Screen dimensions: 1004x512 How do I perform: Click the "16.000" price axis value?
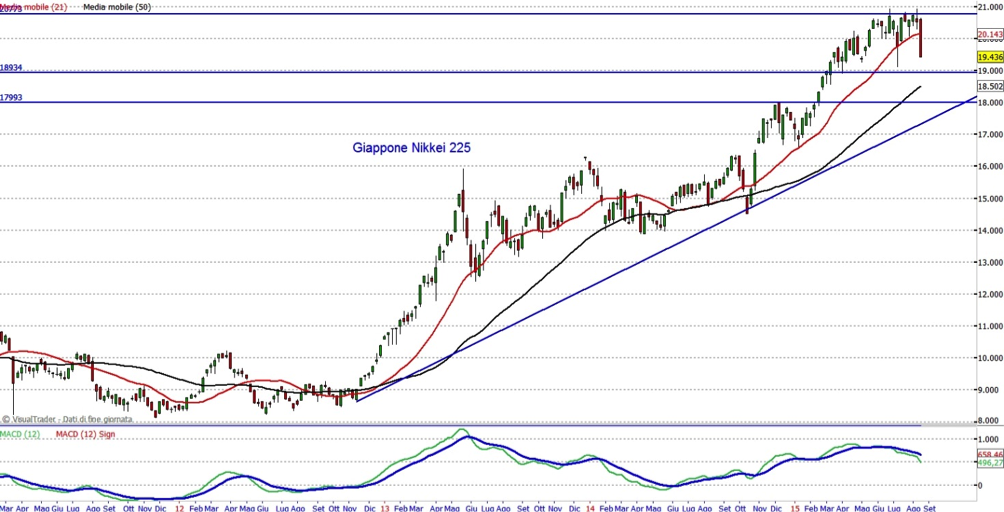pyautogui.click(x=990, y=166)
